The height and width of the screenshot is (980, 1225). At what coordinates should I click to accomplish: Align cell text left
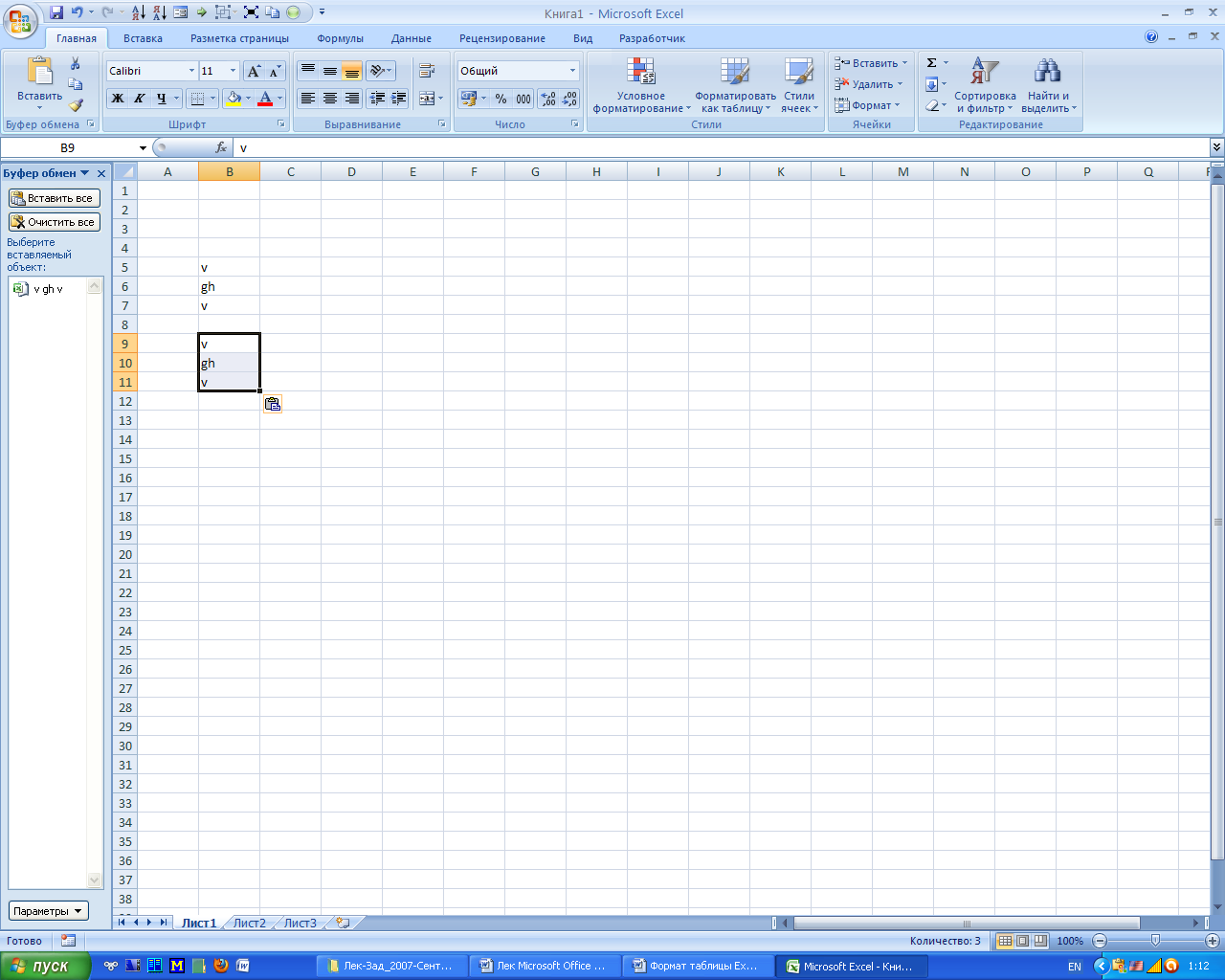pos(307,99)
